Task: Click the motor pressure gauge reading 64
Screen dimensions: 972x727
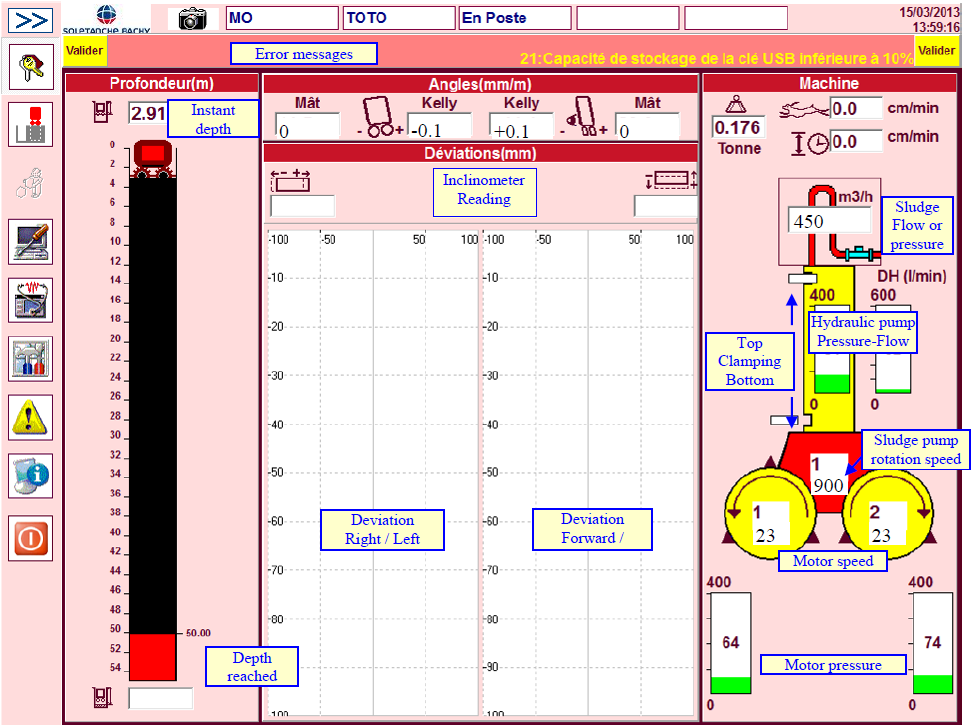Action: (x=731, y=642)
